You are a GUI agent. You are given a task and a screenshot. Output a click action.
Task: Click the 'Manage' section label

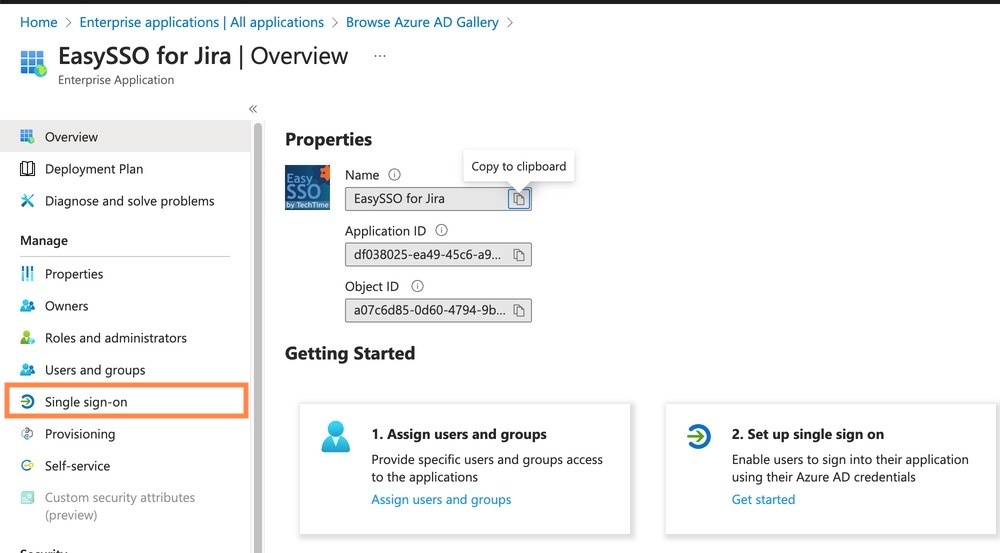(44, 240)
